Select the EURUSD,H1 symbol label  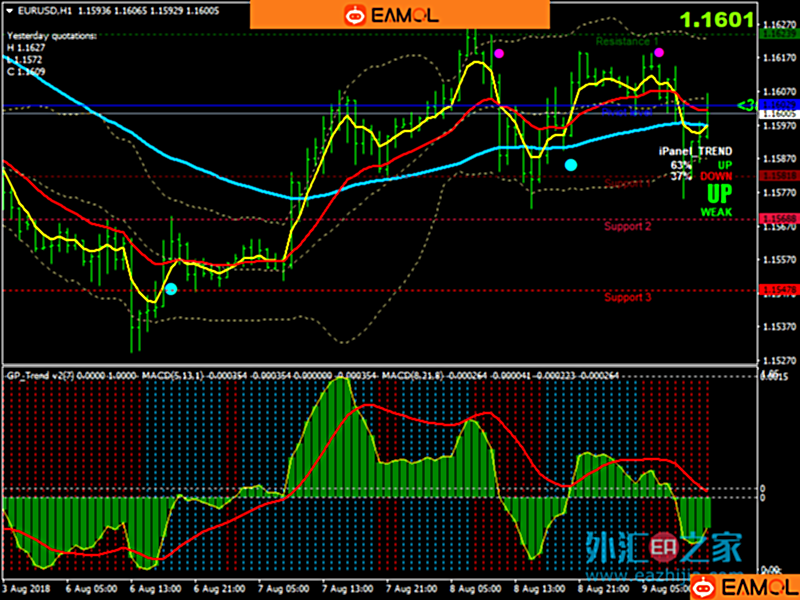coord(44,11)
